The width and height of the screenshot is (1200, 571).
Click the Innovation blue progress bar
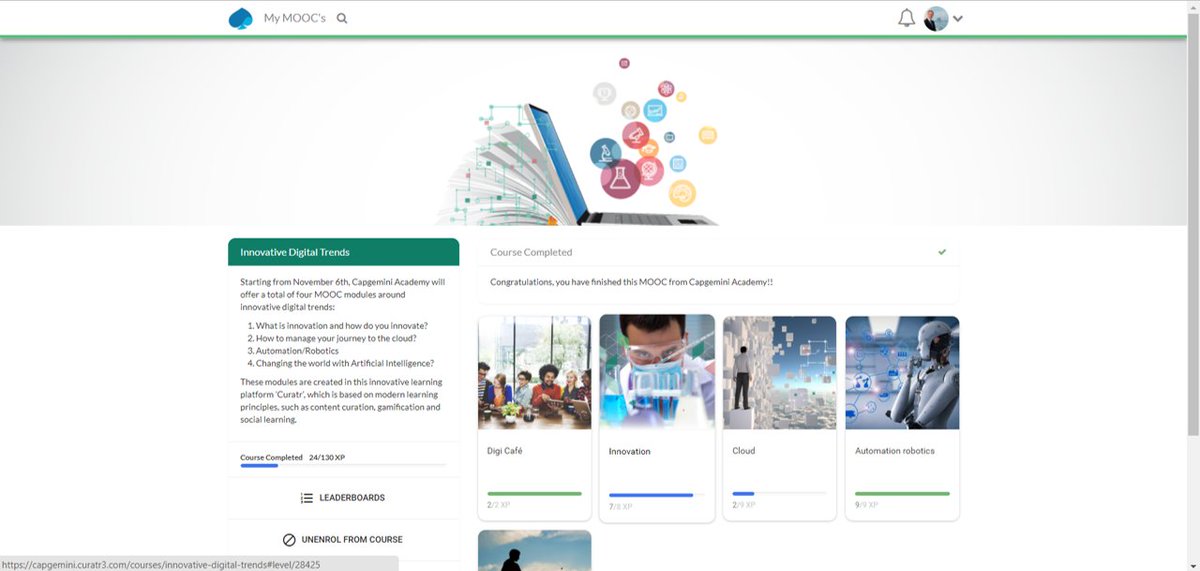[657, 495]
